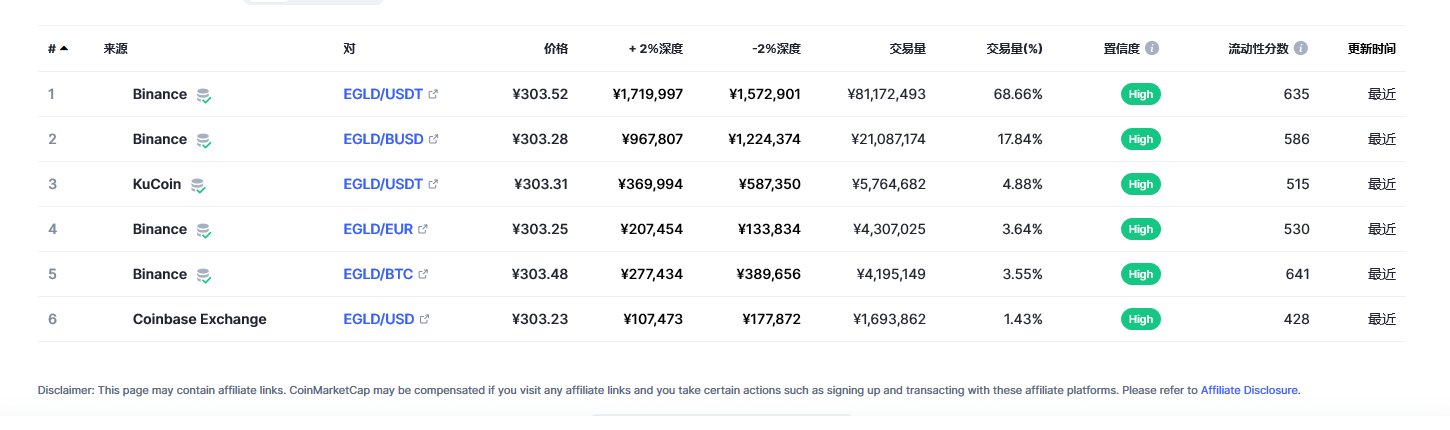Image resolution: width=1450 pixels, height=430 pixels.
Task: Click verified reserves icon in Binance EGLD/BTC row
Action: [x=204, y=276]
